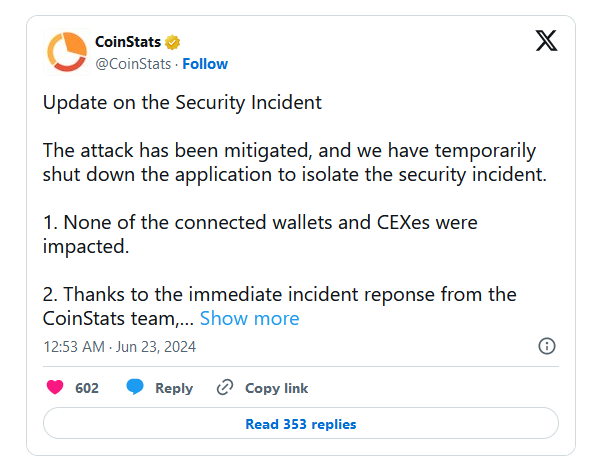This screenshot has height=469, width=600.
Task: Like the tweet with the heart icon
Action: [x=56, y=388]
